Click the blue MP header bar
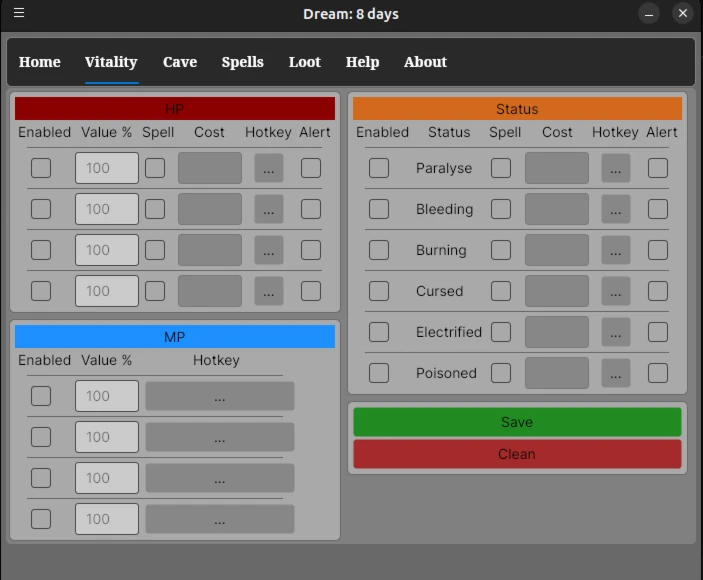 [175, 337]
